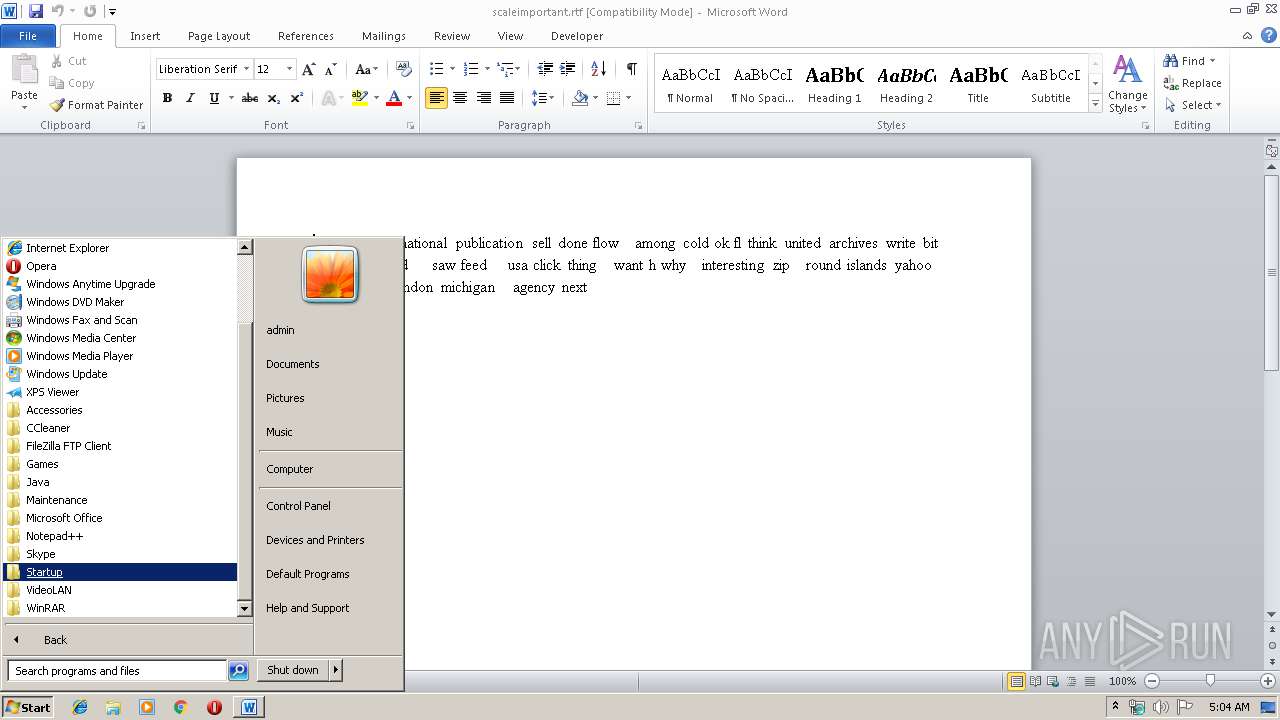Click the Windows Explorer taskbar icon
Screen dimensions: 1280x720
pos(113,707)
